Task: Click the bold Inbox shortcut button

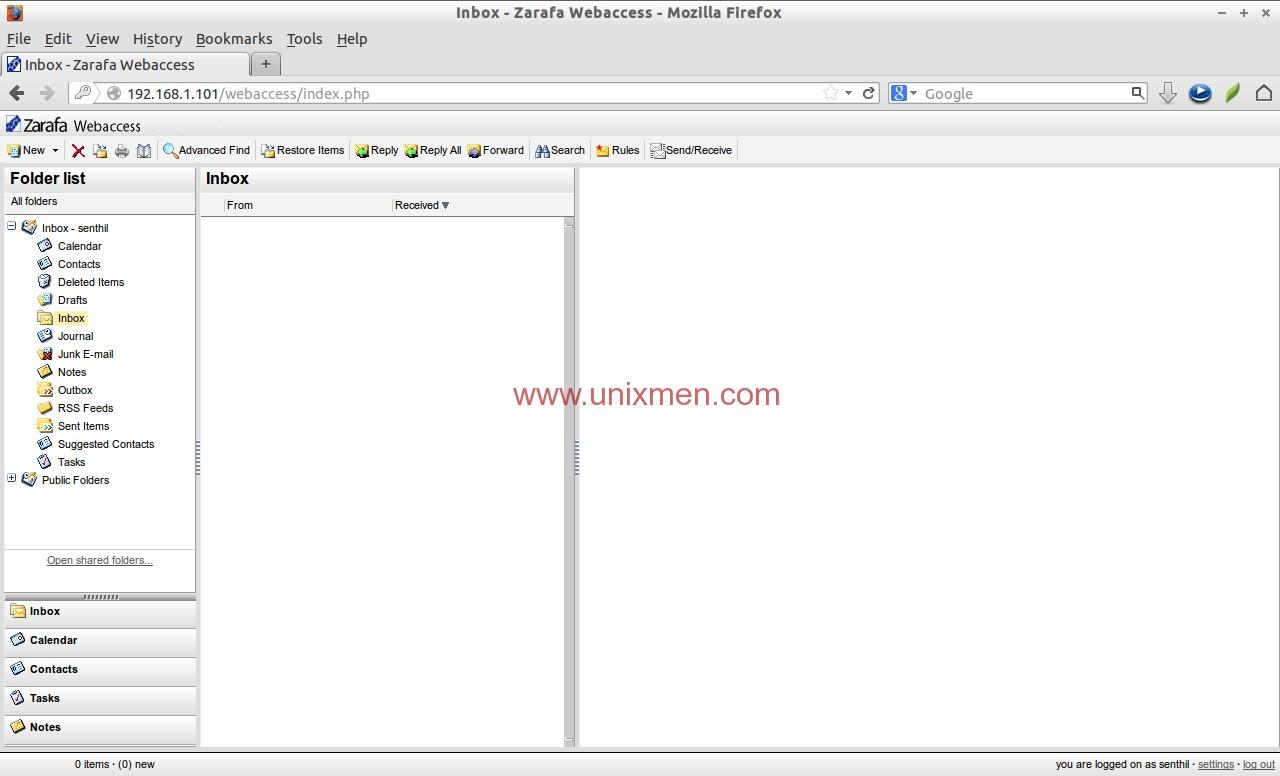Action: (x=100, y=612)
